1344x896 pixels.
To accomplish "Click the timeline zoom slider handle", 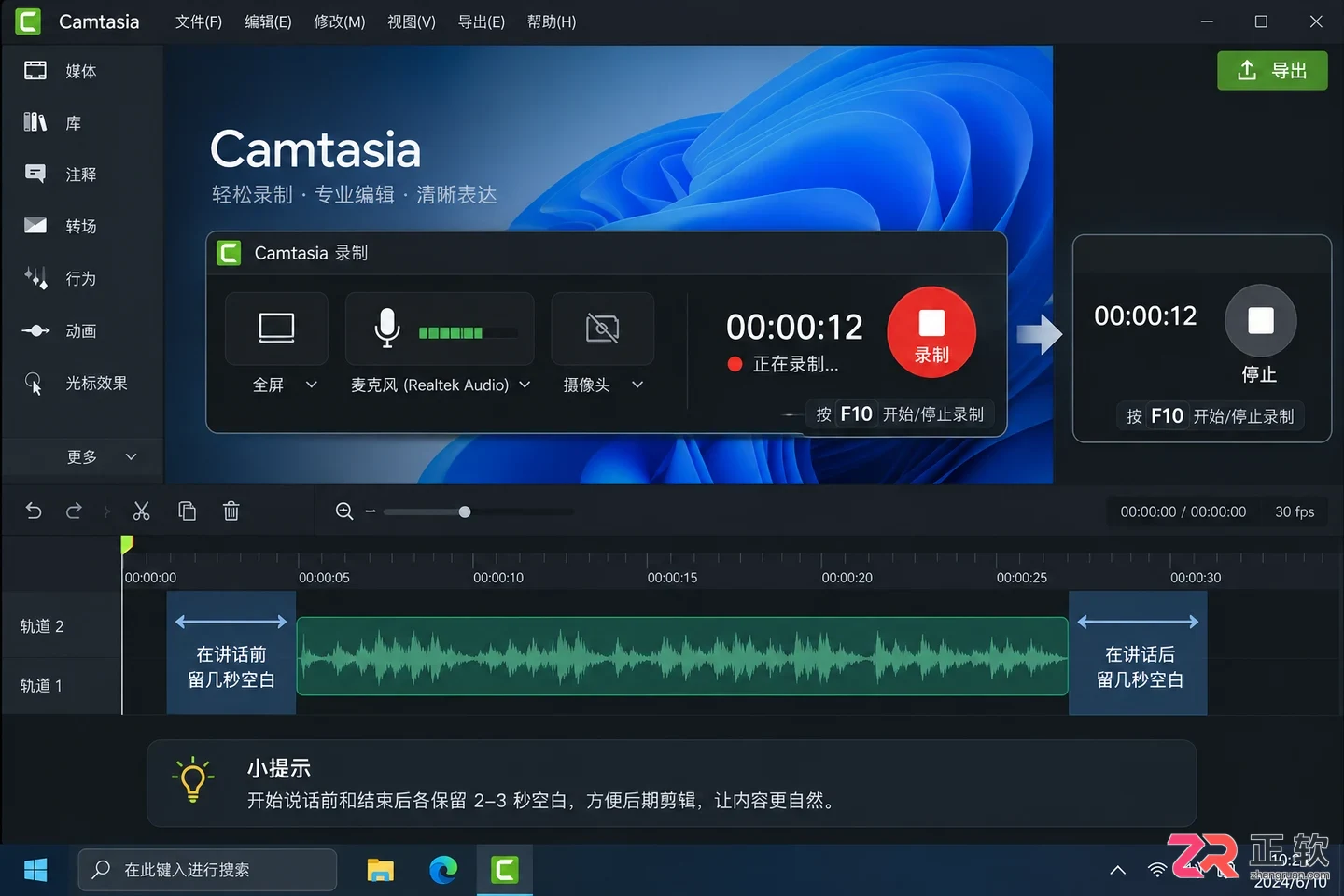I will 465,511.
